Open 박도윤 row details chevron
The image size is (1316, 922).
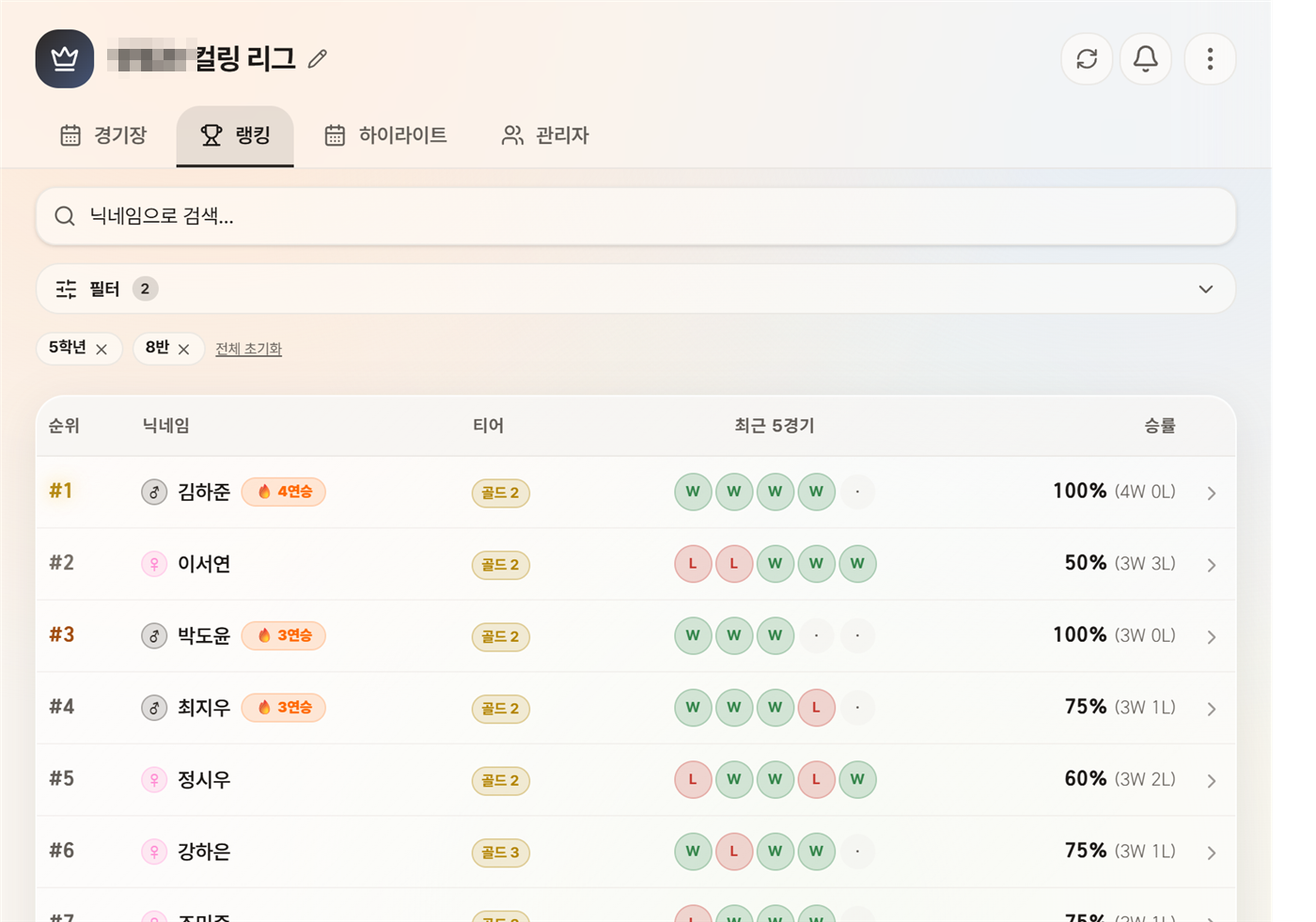(x=1212, y=637)
